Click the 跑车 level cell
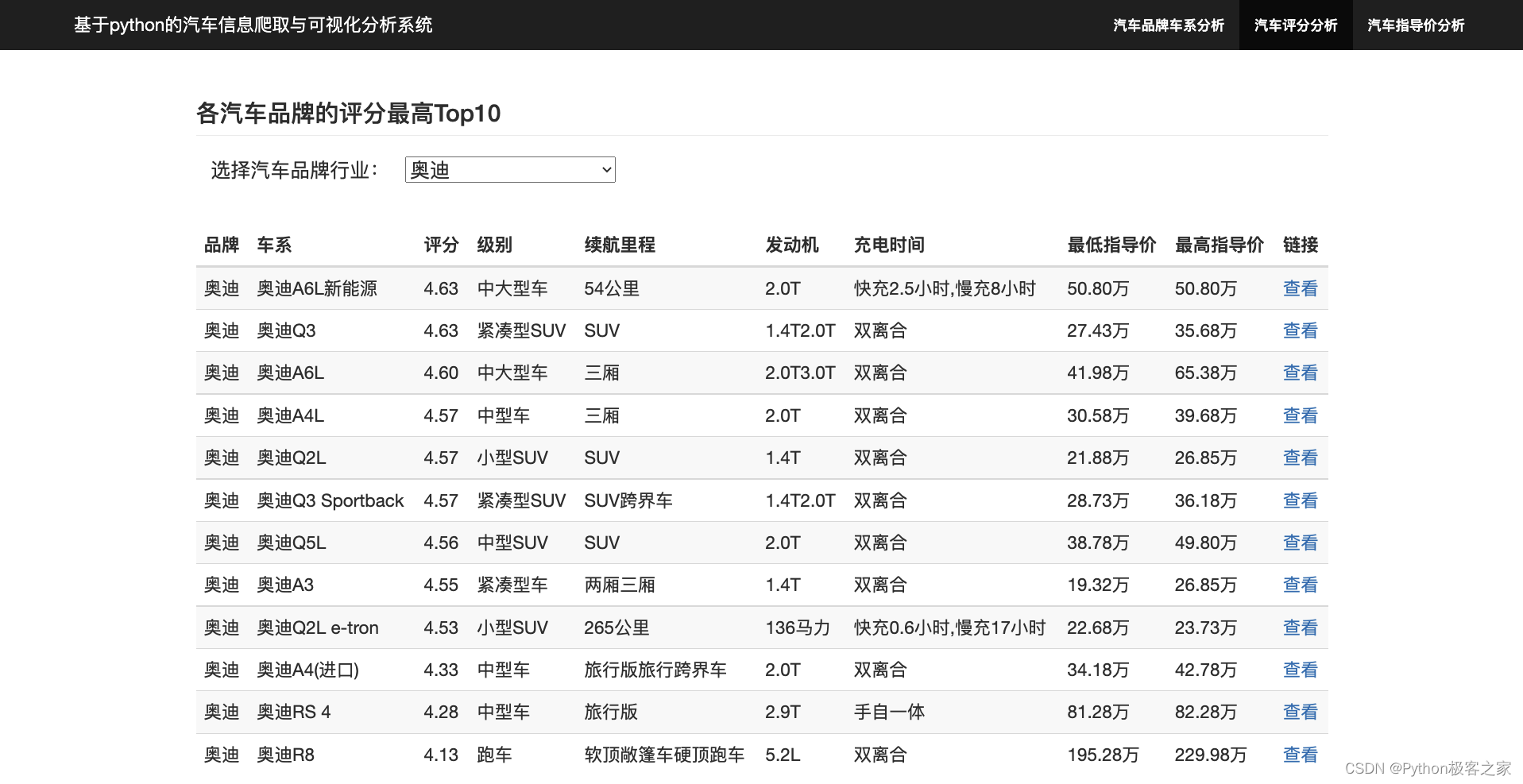 coord(494,755)
